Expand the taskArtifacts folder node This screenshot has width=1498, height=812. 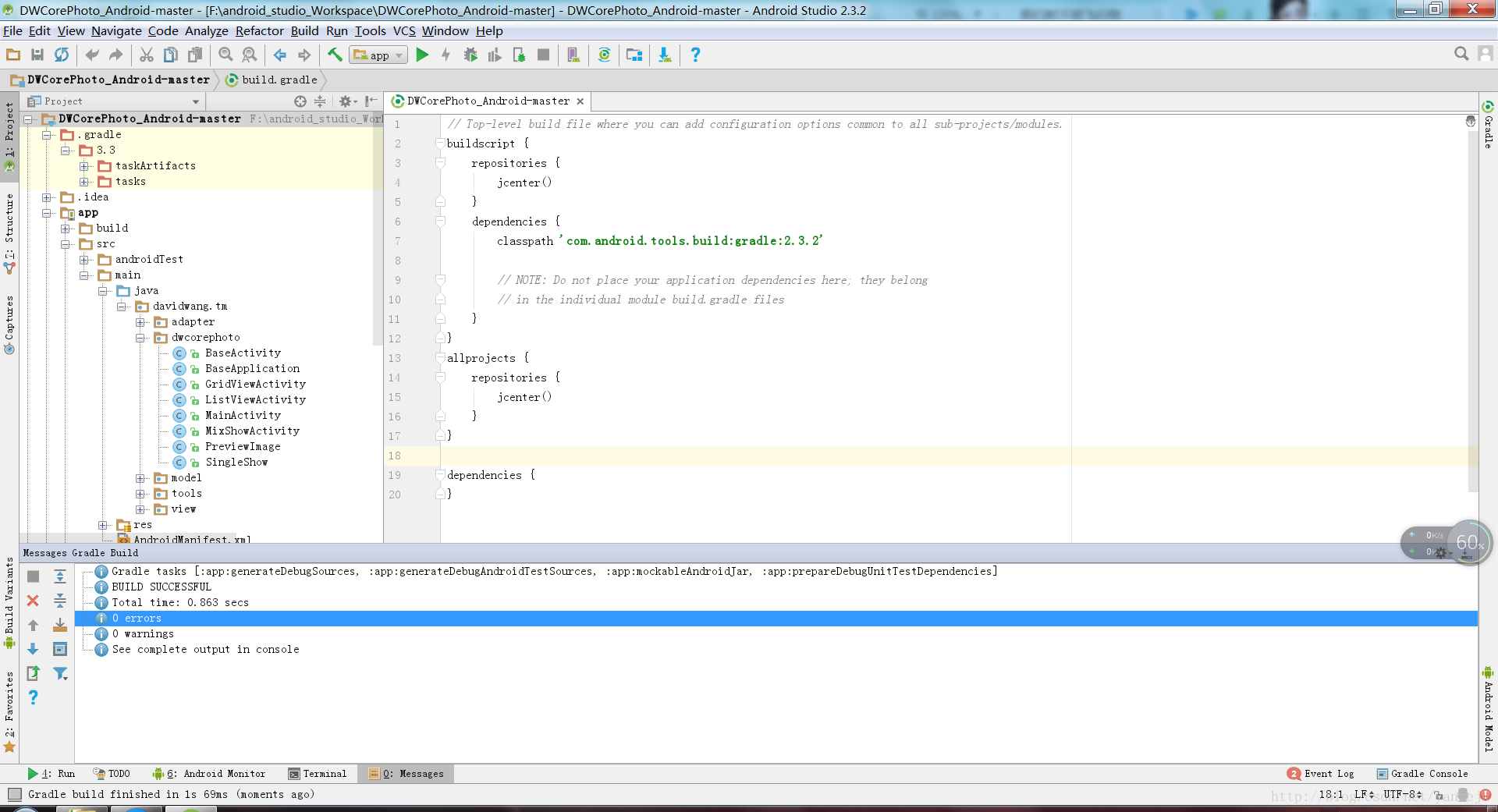pyautogui.click(x=84, y=166)
